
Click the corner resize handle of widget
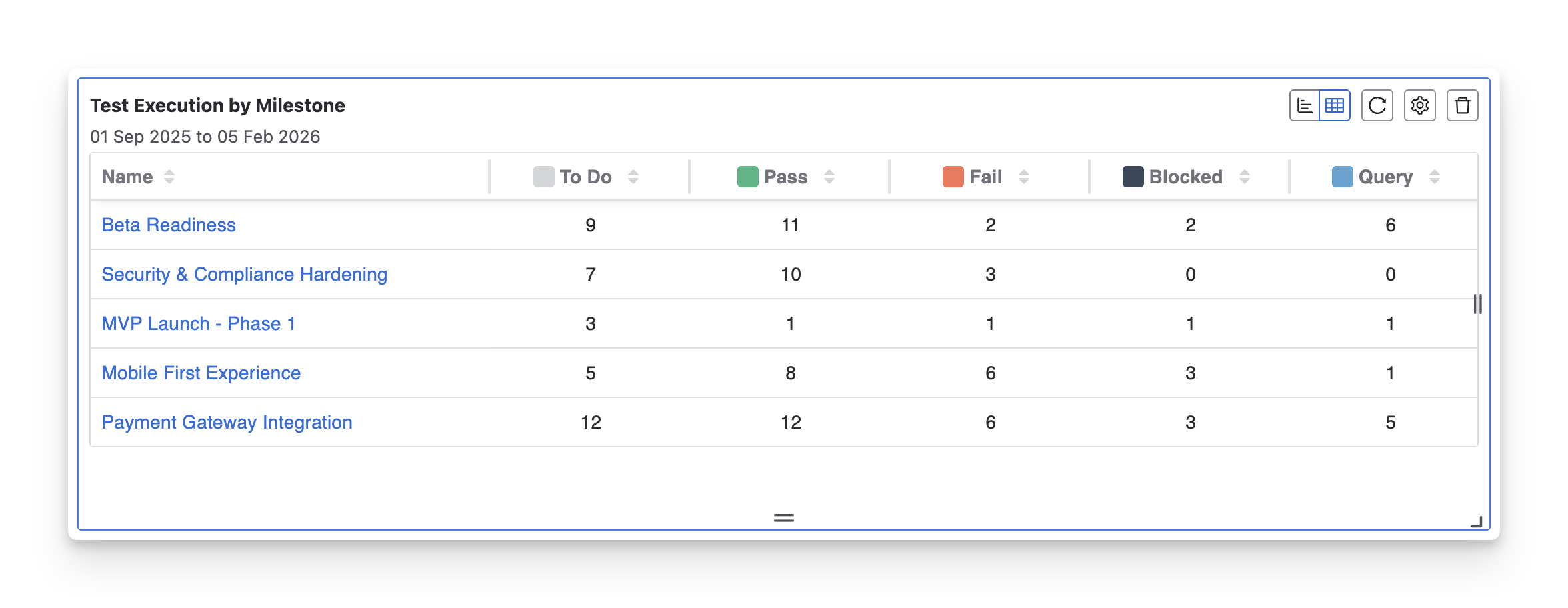(1477, 522)
